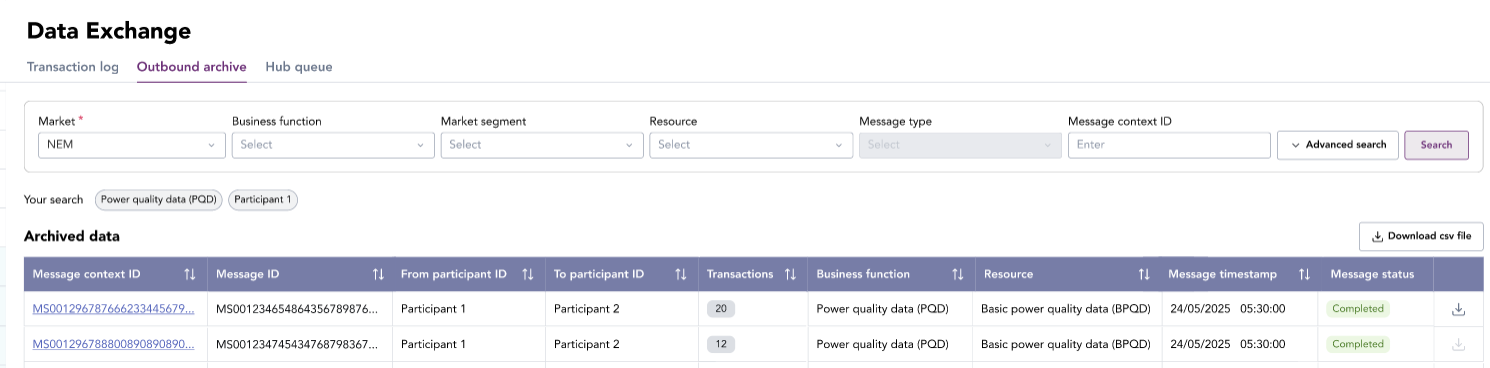
Task: Switch to Transaction log tab
Action: click(x=73, y=67)
